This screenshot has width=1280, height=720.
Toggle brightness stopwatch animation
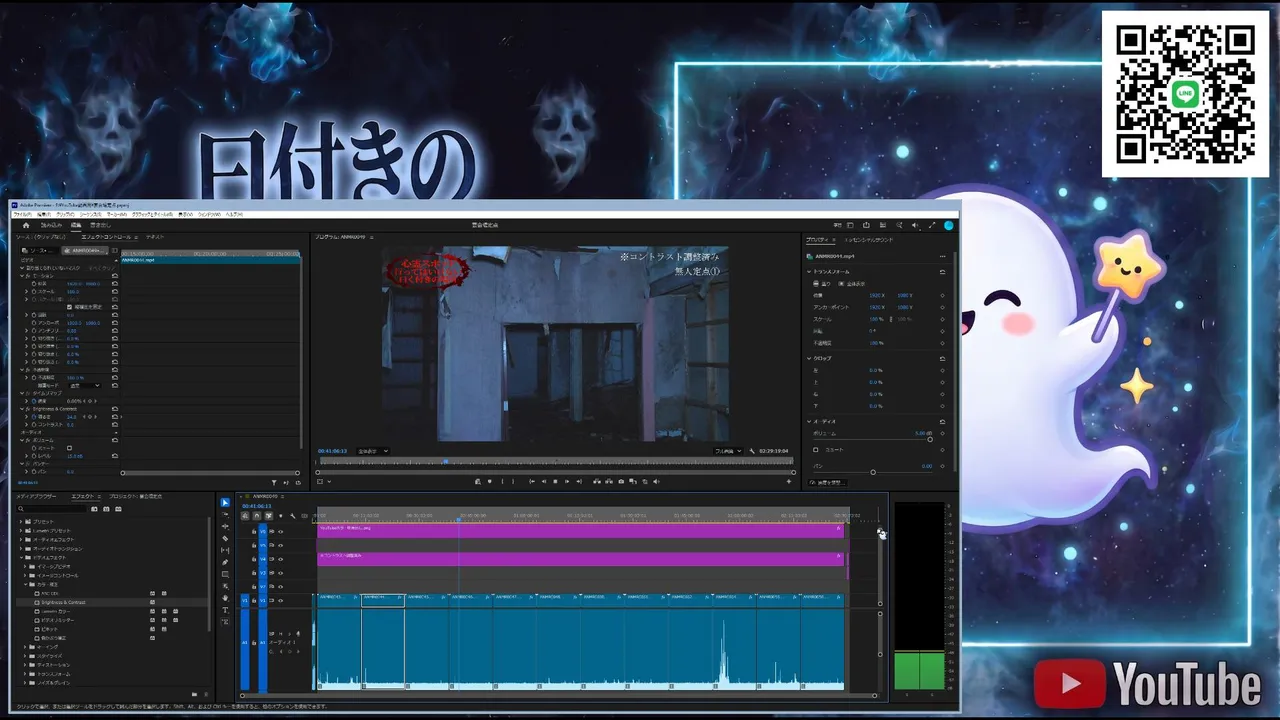34,416
